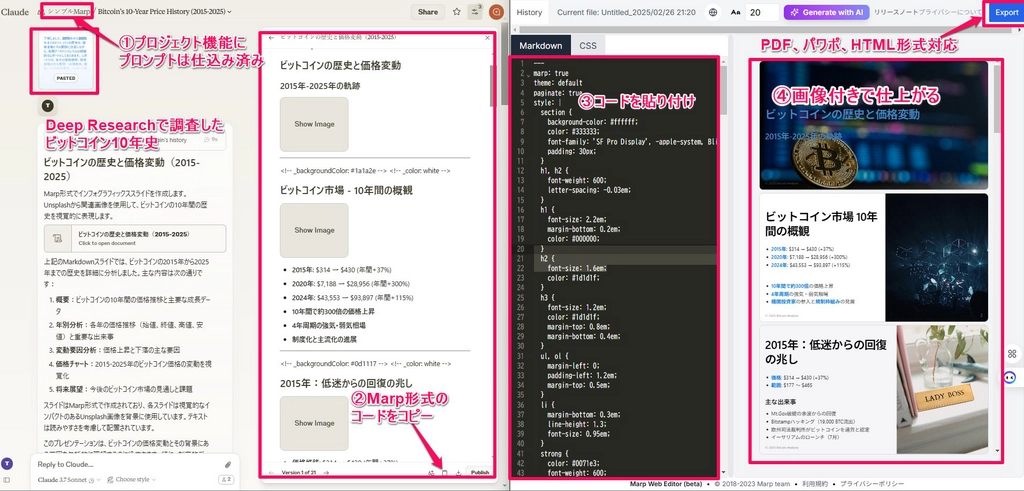Click first Show Image placeholder under 2015年-2025年の軌跡
This screenshot has height=491, width=1024.
[314, 124]
